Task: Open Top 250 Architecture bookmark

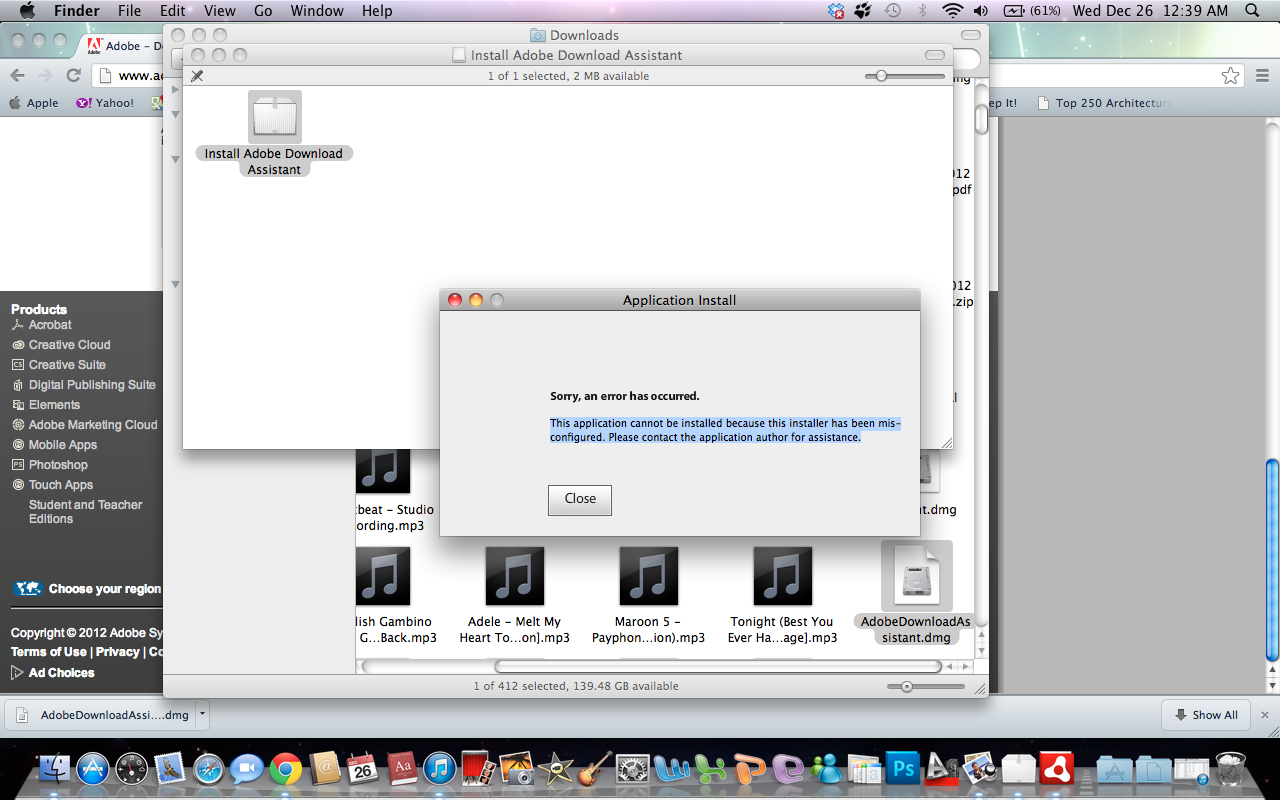Action: [1102, 103]
